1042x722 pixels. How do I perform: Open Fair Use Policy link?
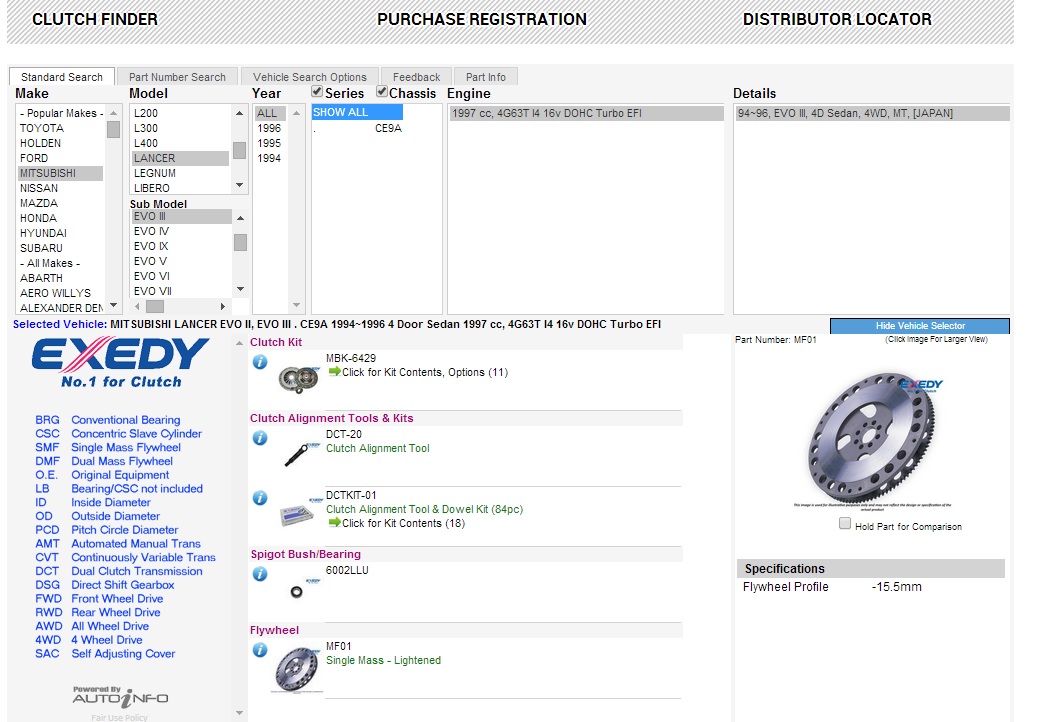point(120,717)
